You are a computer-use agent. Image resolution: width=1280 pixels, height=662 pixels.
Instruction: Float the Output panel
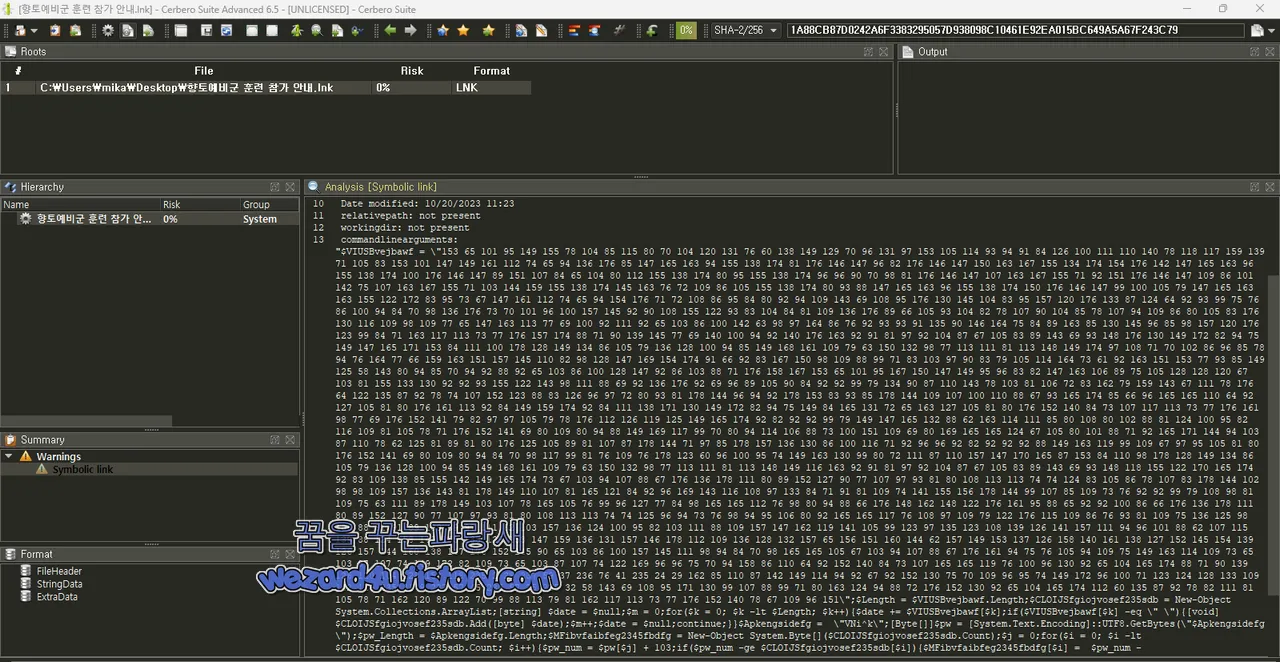1254,52
